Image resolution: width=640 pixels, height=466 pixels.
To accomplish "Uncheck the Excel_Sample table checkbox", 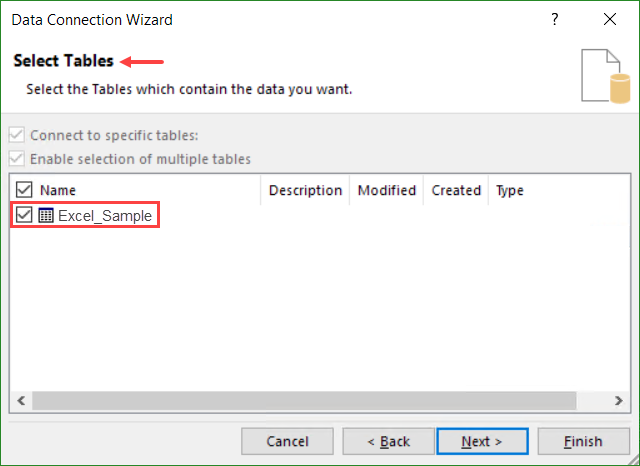I will (x=25, y=215).
